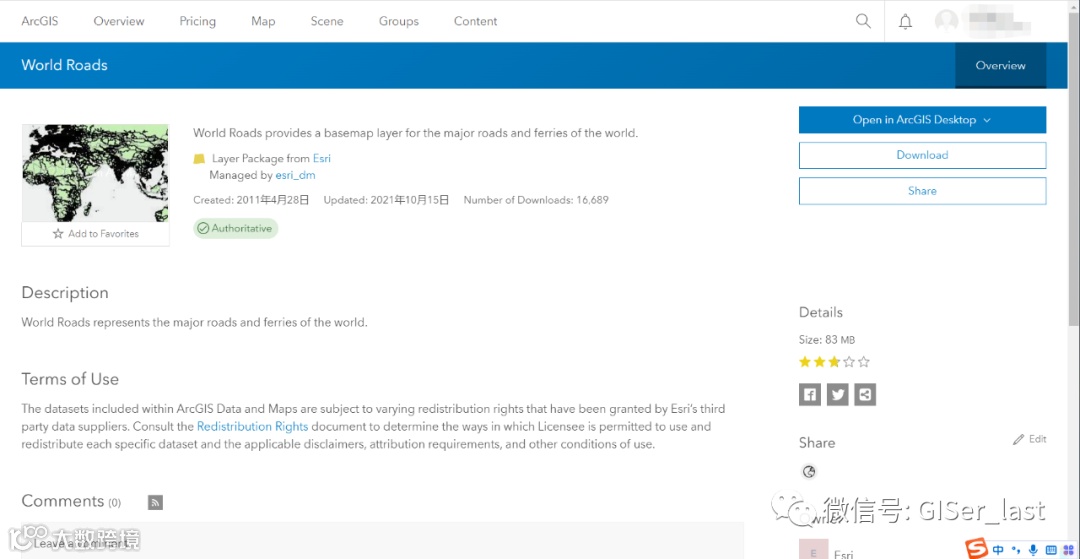1080x559 pixels.
Task: Click the Authoritative badge
Action: click(x=236, y=228)
